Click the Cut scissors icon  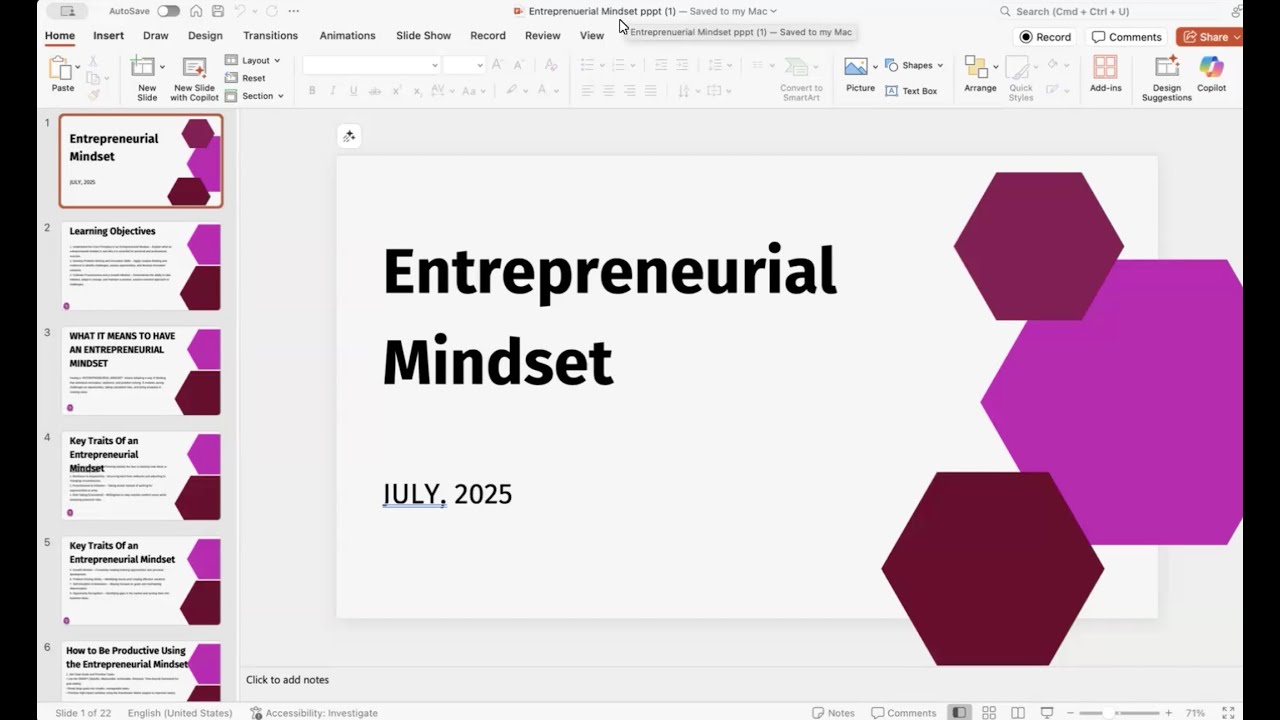point(92,61)
